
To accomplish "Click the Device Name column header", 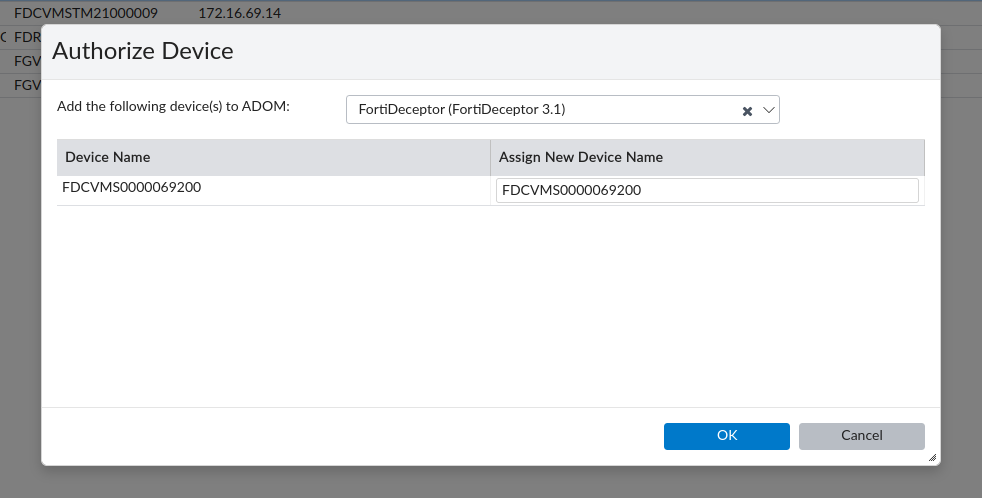I will pyautogui.click(x=108, y=157).
